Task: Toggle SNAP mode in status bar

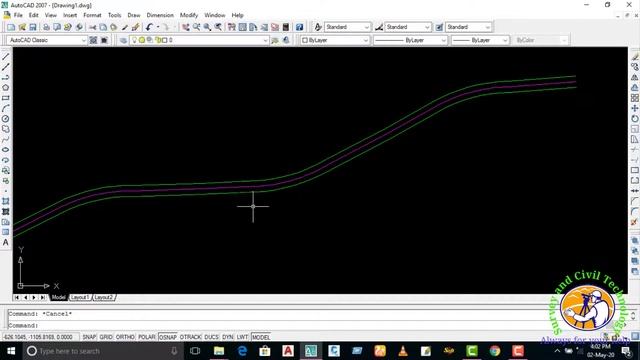Action: pyautogui.click(x=89, y=337)
